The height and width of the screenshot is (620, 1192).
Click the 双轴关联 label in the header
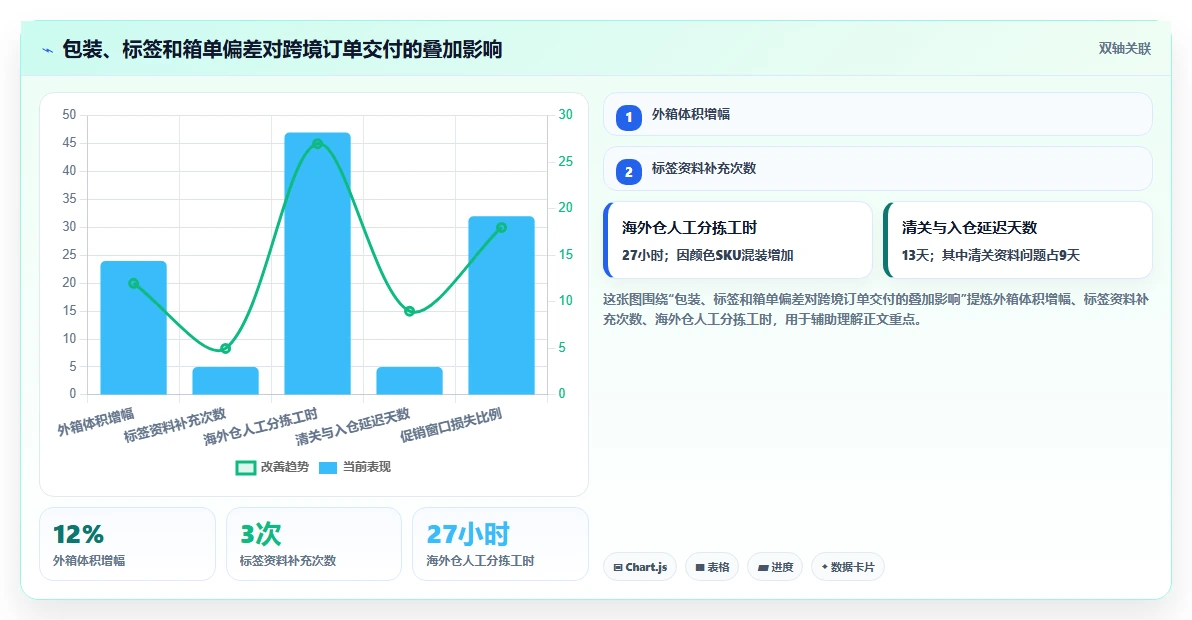[x=1124, y=49]
